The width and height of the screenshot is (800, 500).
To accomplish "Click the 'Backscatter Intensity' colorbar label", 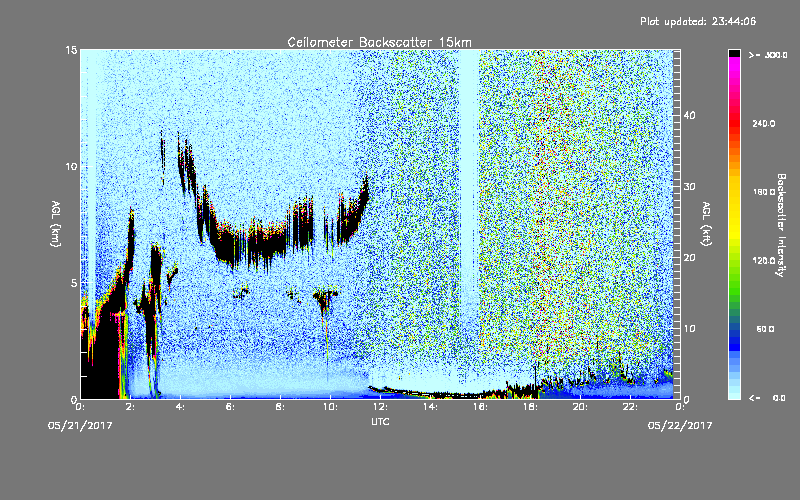I will pyautogui.click(x=780, y=225).
